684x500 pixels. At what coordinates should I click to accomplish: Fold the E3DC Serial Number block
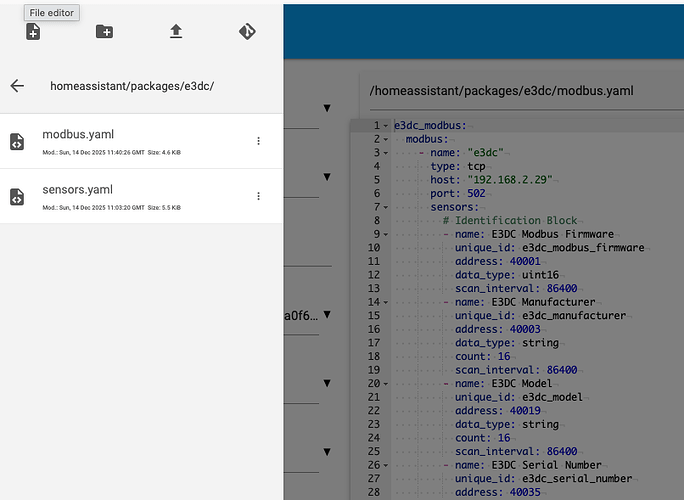pos(387,465)
